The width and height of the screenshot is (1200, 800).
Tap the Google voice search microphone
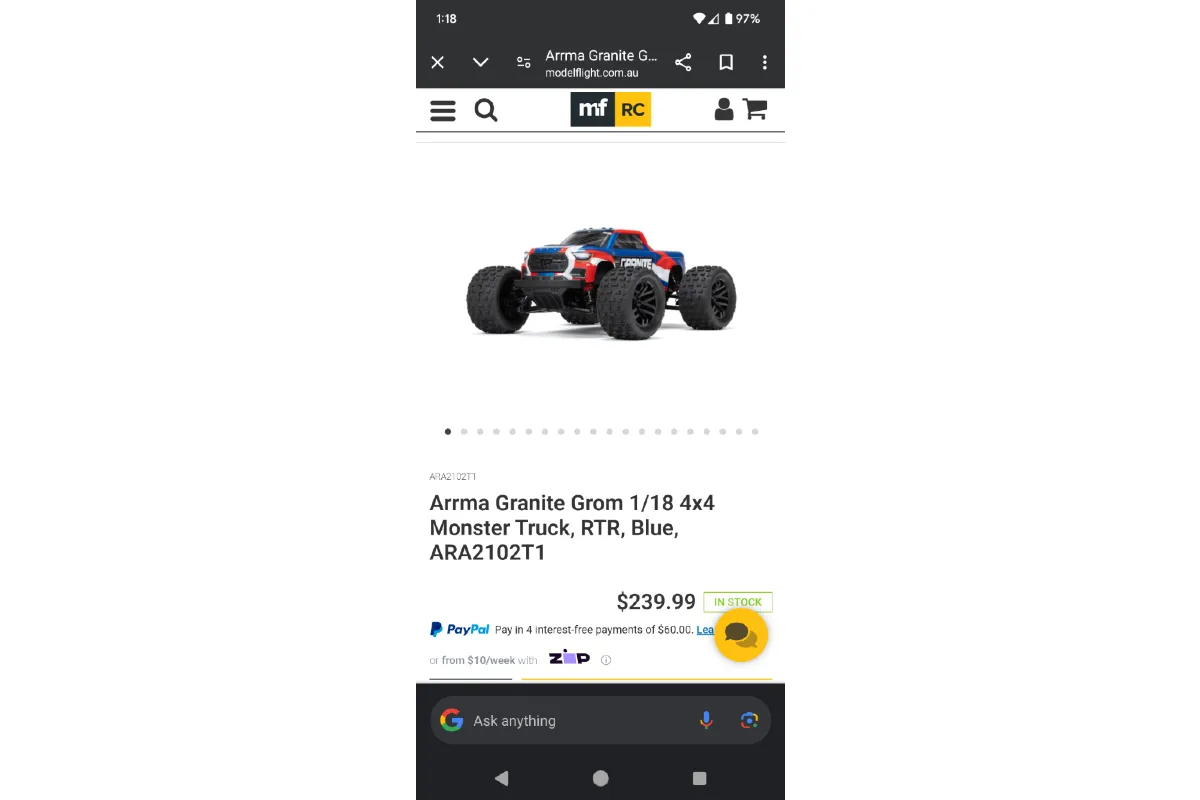[x=706, y=720]
